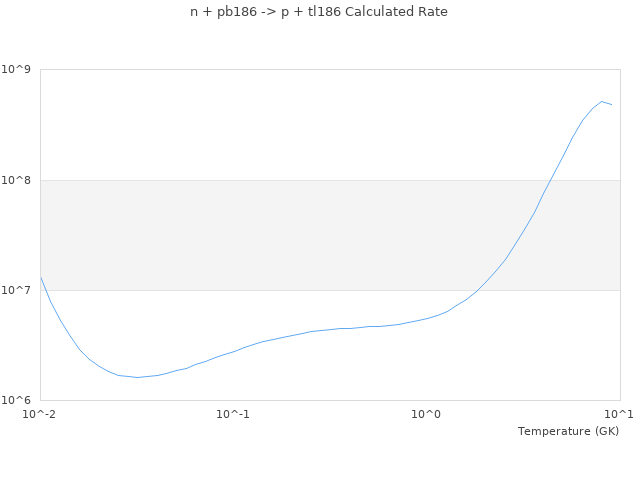640x480 pixels.
Task: Select the 10^8 y-axis tick label
Action: 17,180
